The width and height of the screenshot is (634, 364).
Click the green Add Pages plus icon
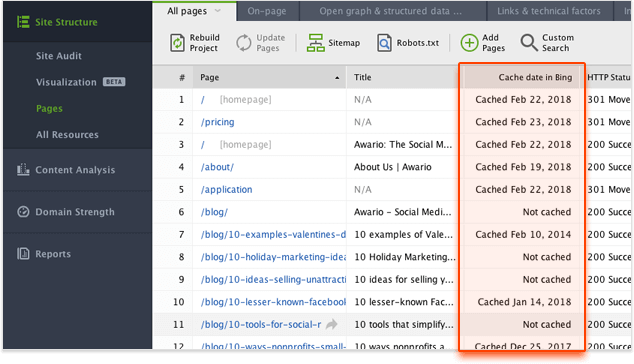click(469, 42)
